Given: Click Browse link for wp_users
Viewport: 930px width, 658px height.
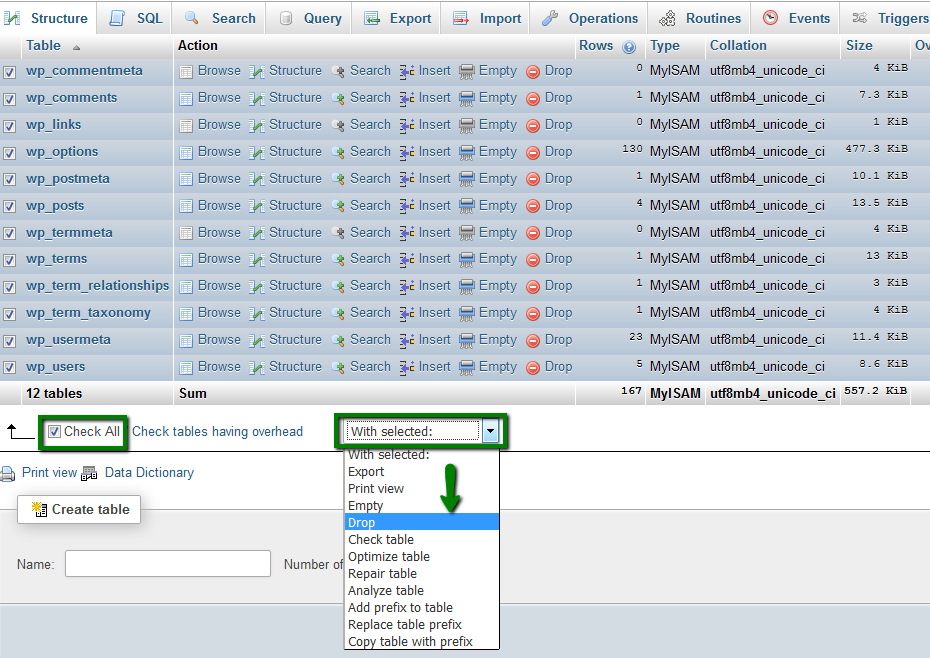Looking at the screenshot, I should tap(219, 367).
